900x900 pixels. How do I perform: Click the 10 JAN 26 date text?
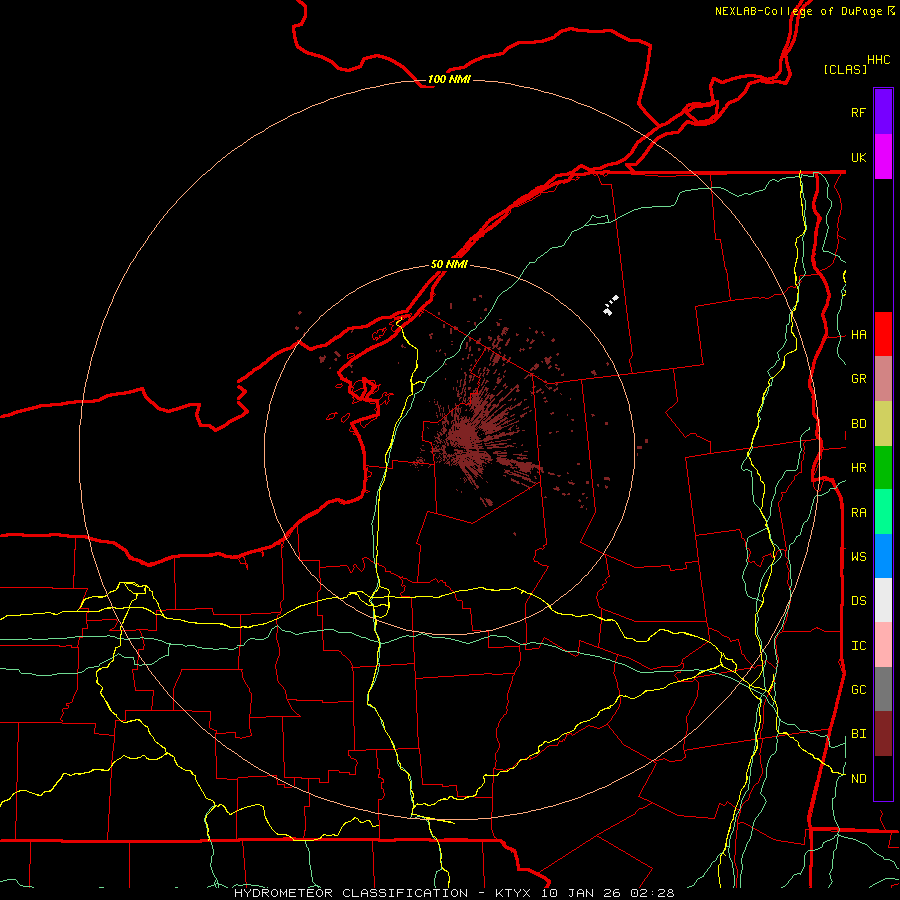(583, 893)
